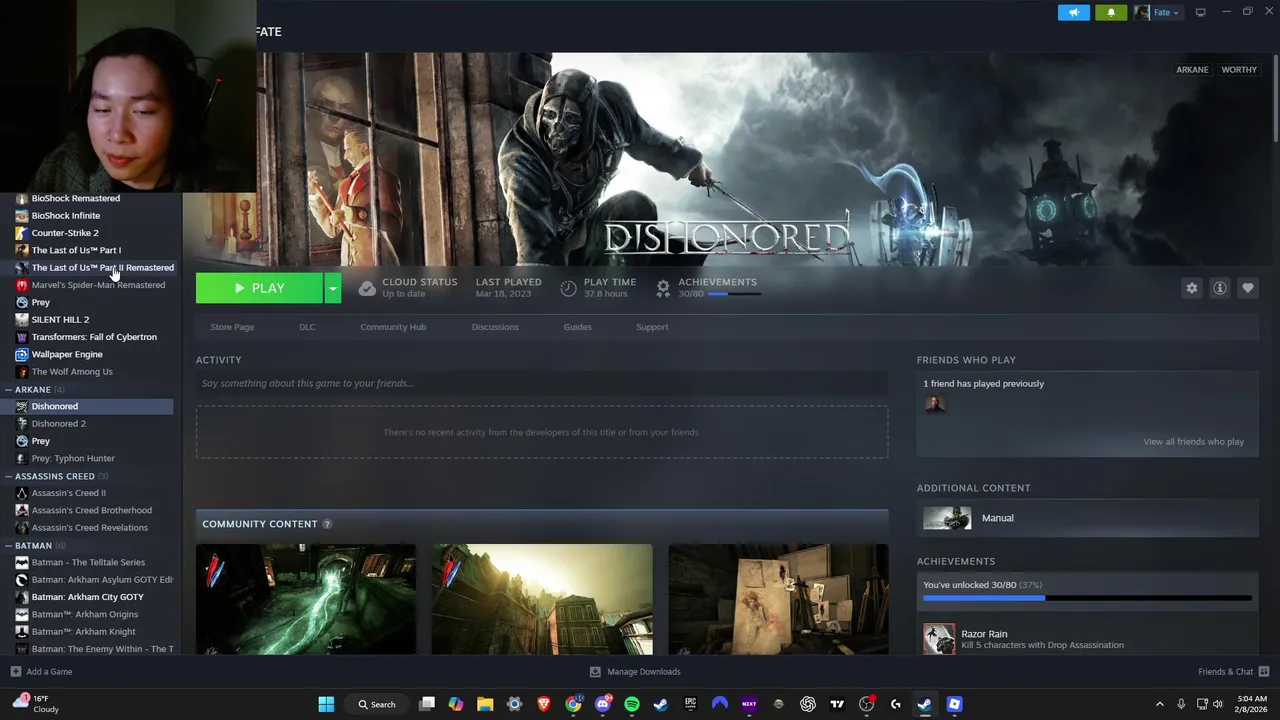This screenshot has height=720, width=1280.
Task: Click the activity comment field
Action: 541,383
